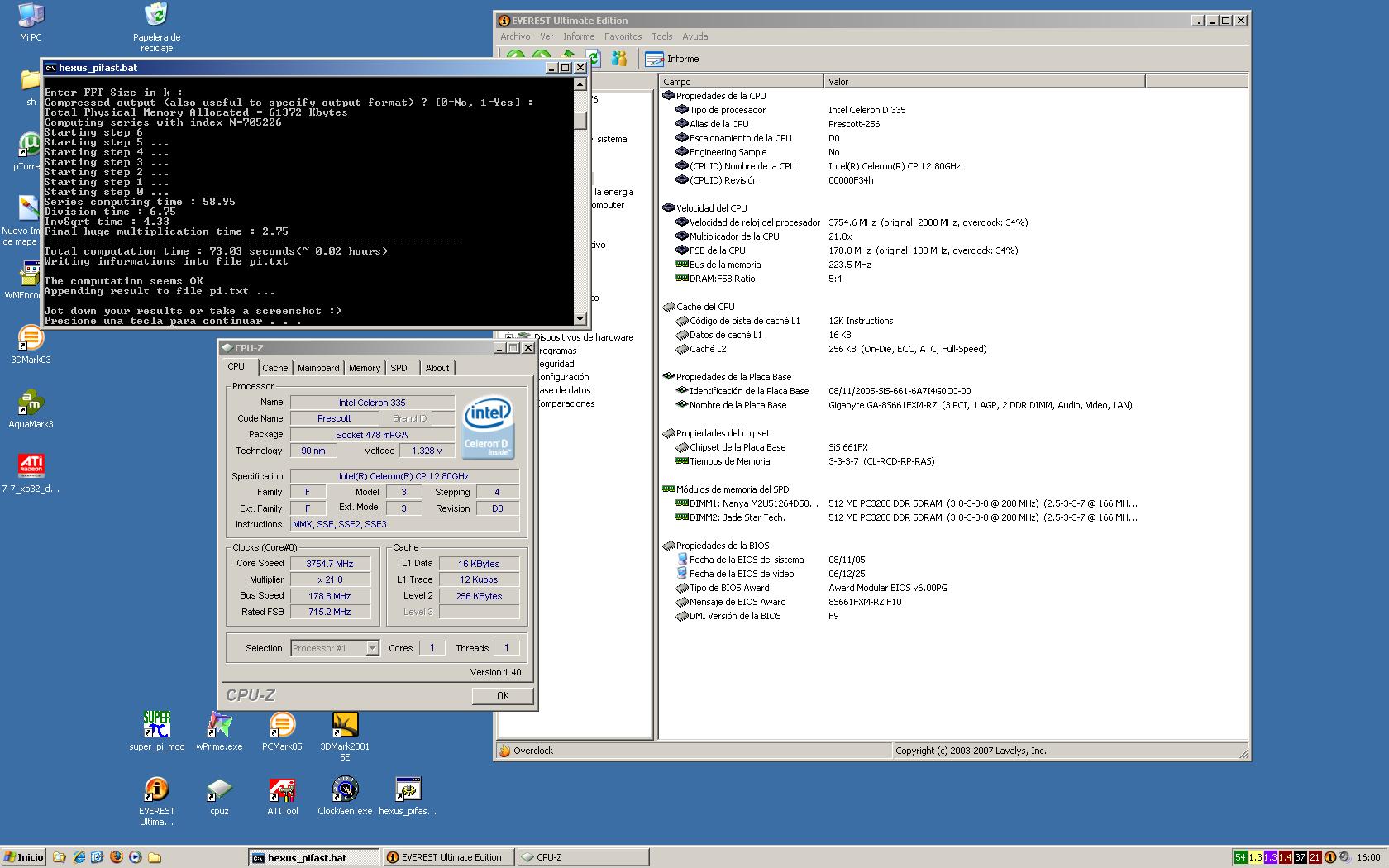Click the Core Speed 3754.7 MHz field
Screen dimensions: 1389x868
[x=329, y=564]
